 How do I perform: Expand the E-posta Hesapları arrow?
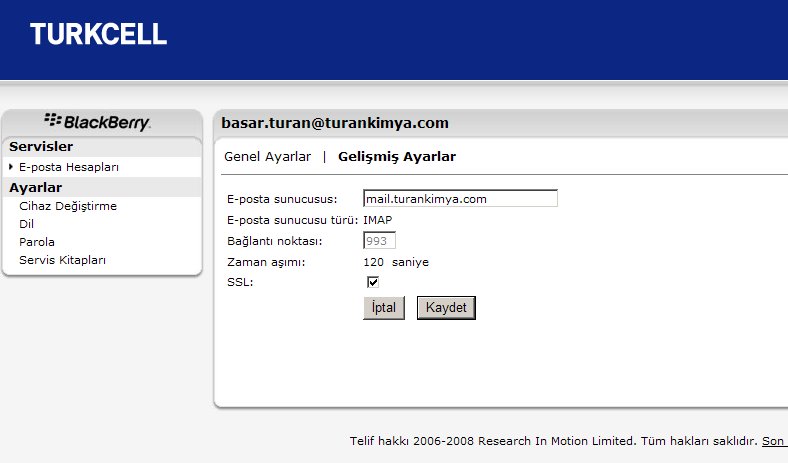(x=11, y=166)
